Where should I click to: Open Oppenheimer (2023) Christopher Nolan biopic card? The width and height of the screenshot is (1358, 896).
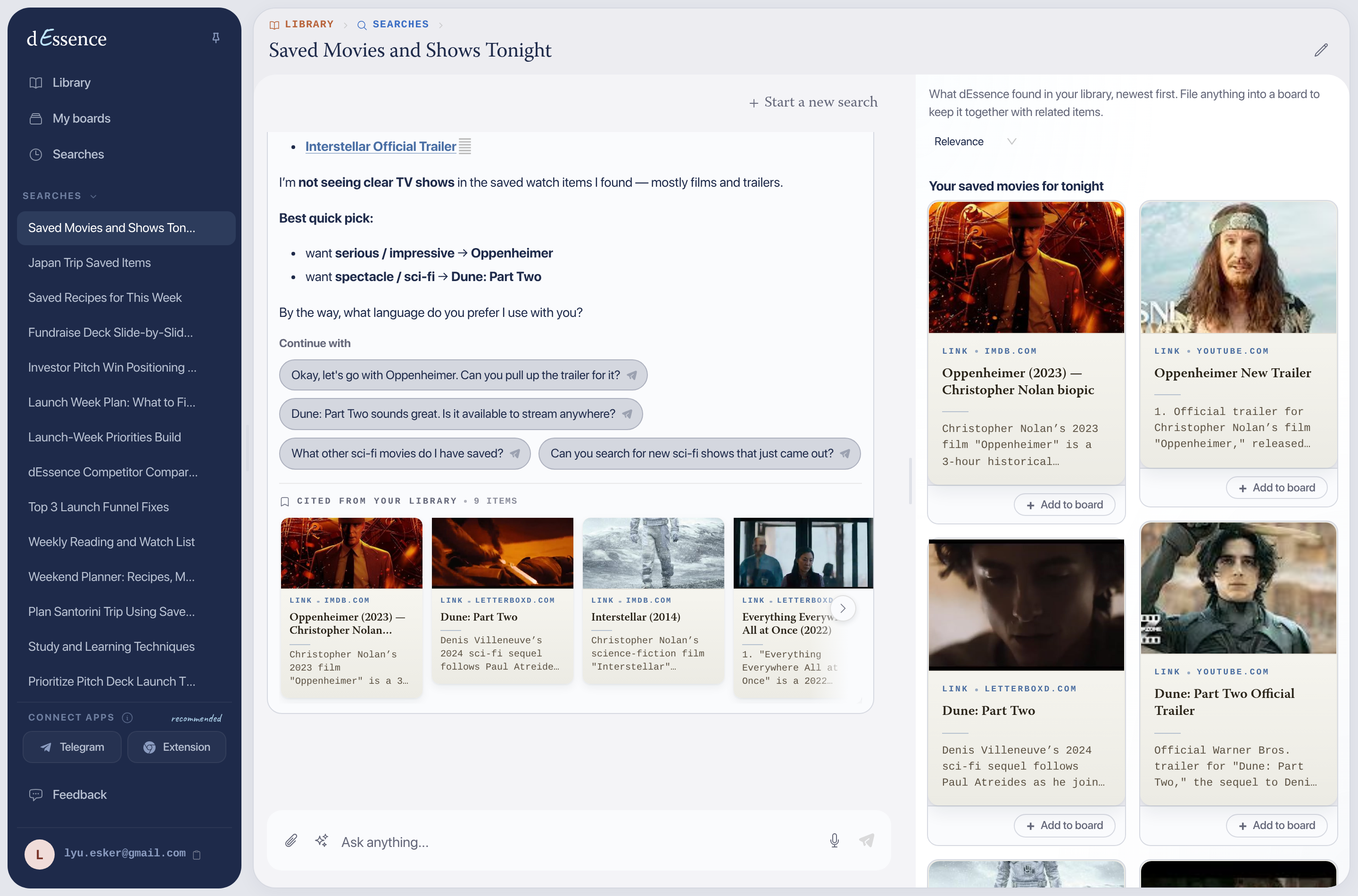click(1026, 343)
